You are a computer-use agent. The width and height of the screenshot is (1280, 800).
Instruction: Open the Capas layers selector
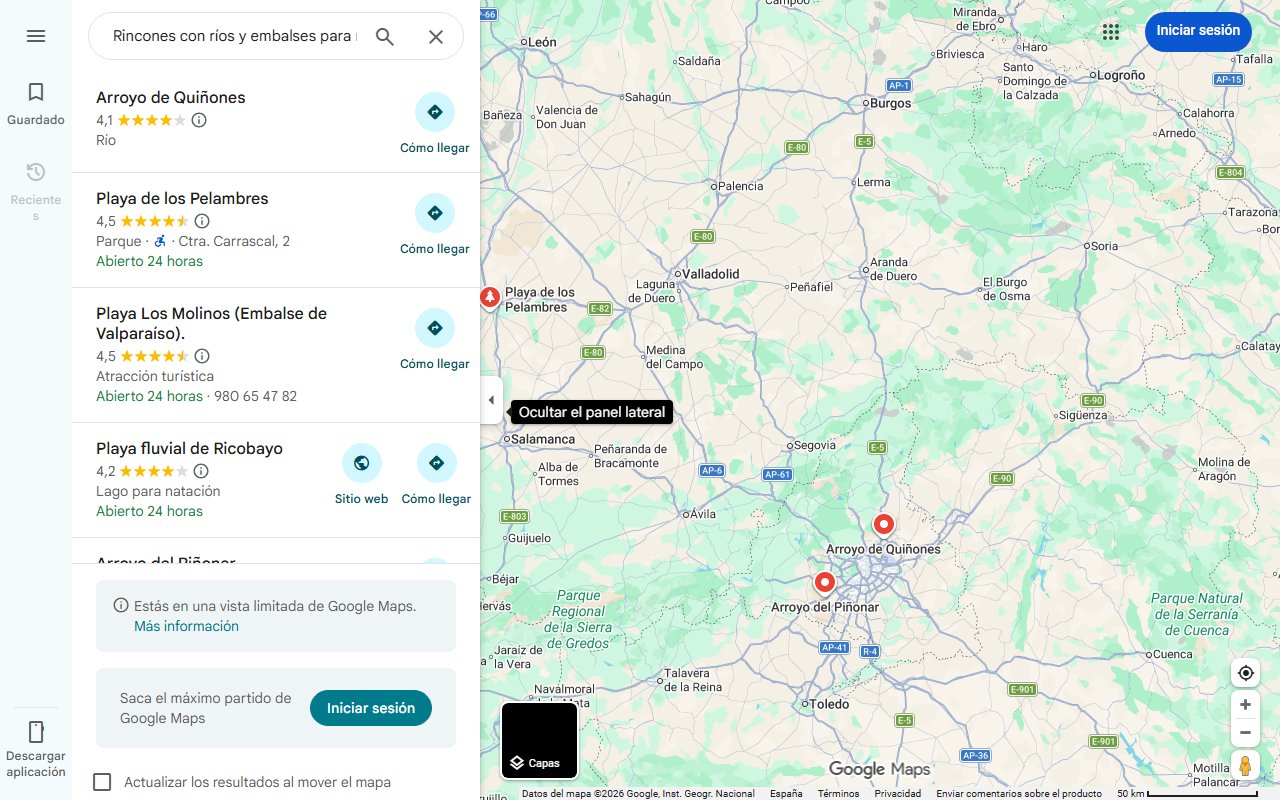tap(540, 741)
